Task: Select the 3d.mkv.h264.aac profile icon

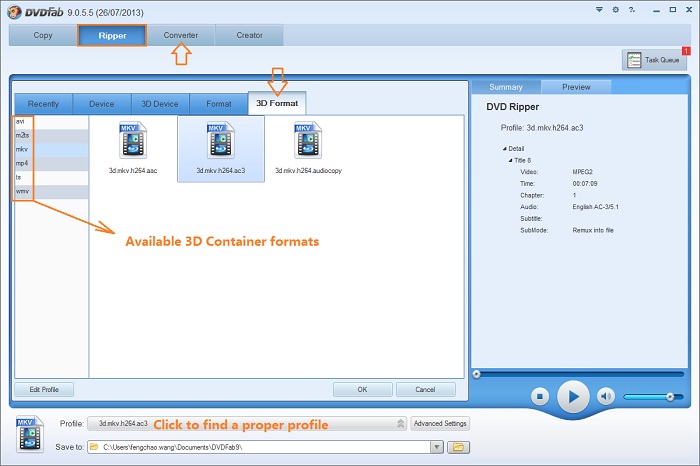Action: [133, 140]
